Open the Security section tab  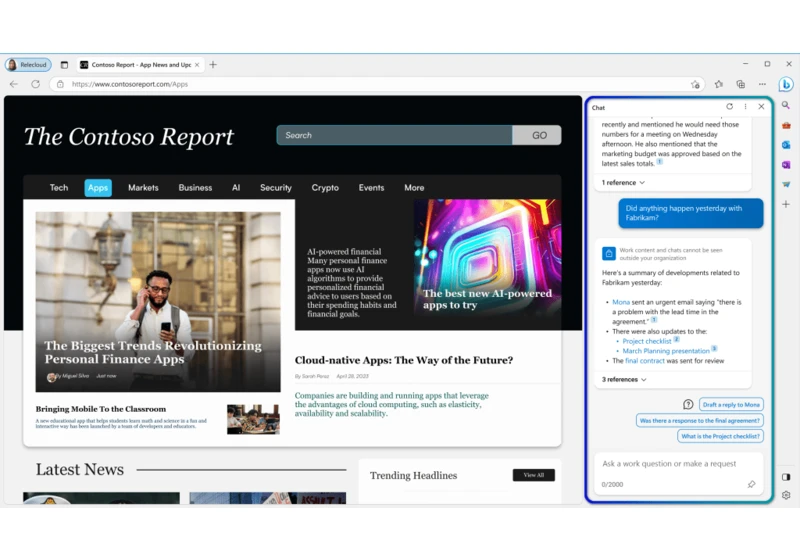pos(276,188)
